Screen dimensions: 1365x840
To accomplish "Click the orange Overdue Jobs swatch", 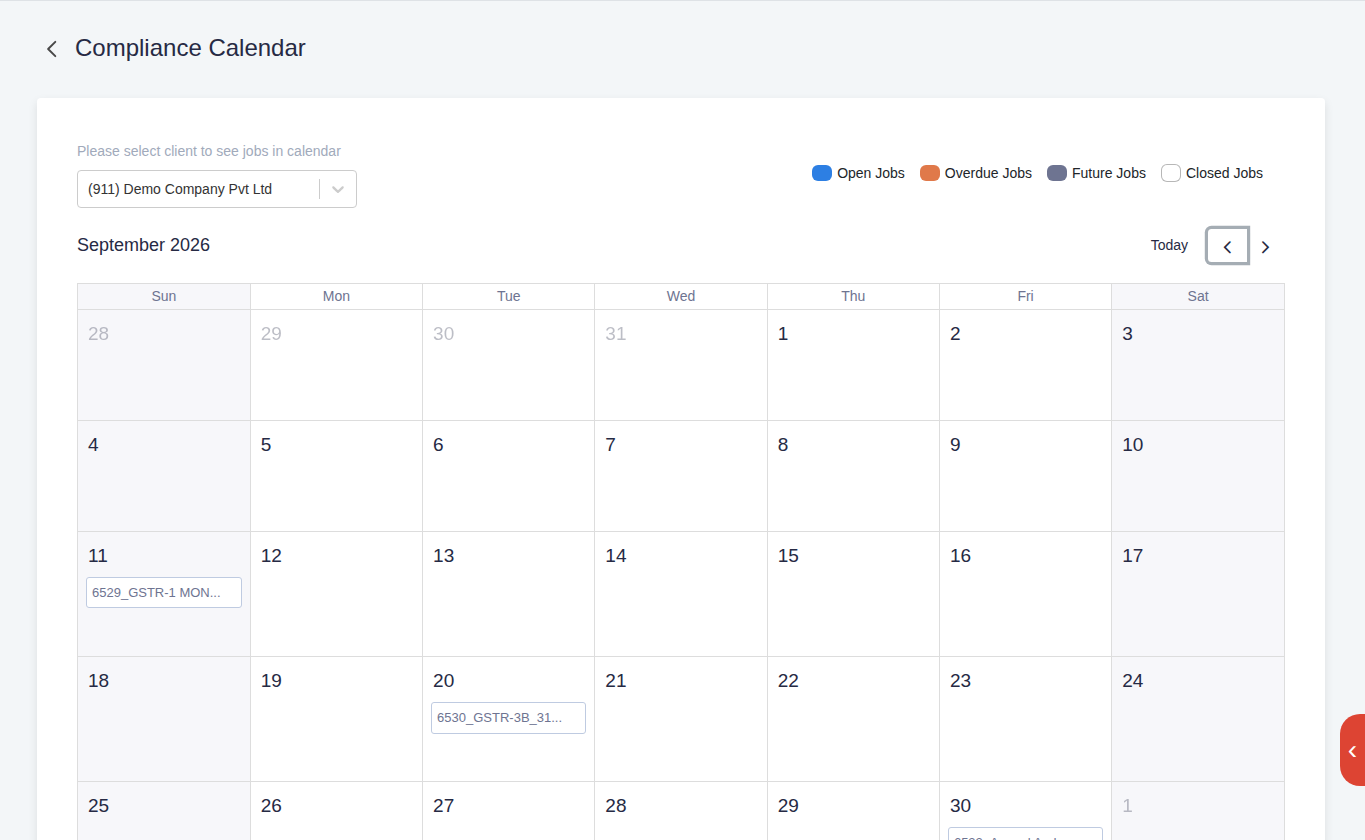I will [x=930, y=173].
